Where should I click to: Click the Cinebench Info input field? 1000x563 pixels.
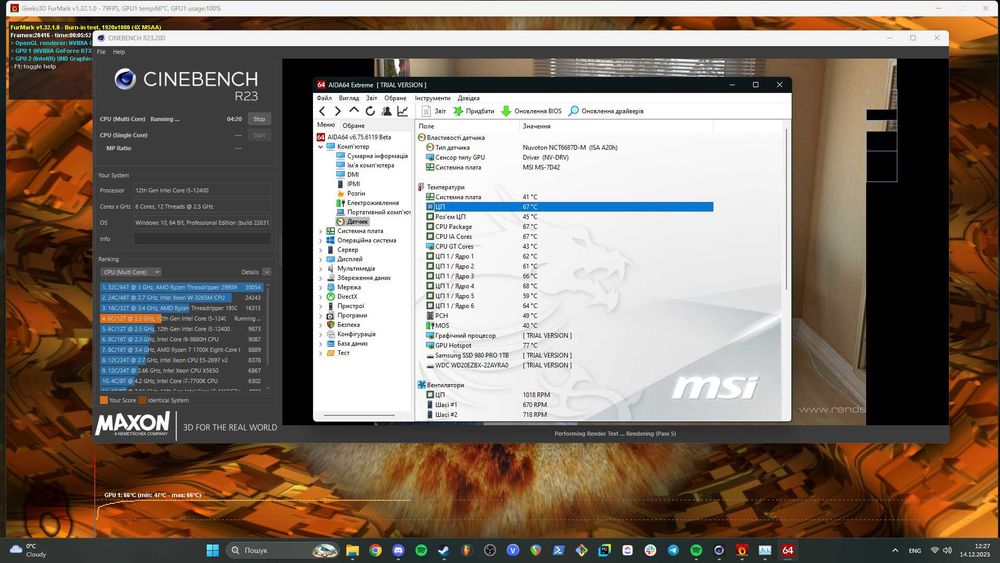tap(202, 239)
